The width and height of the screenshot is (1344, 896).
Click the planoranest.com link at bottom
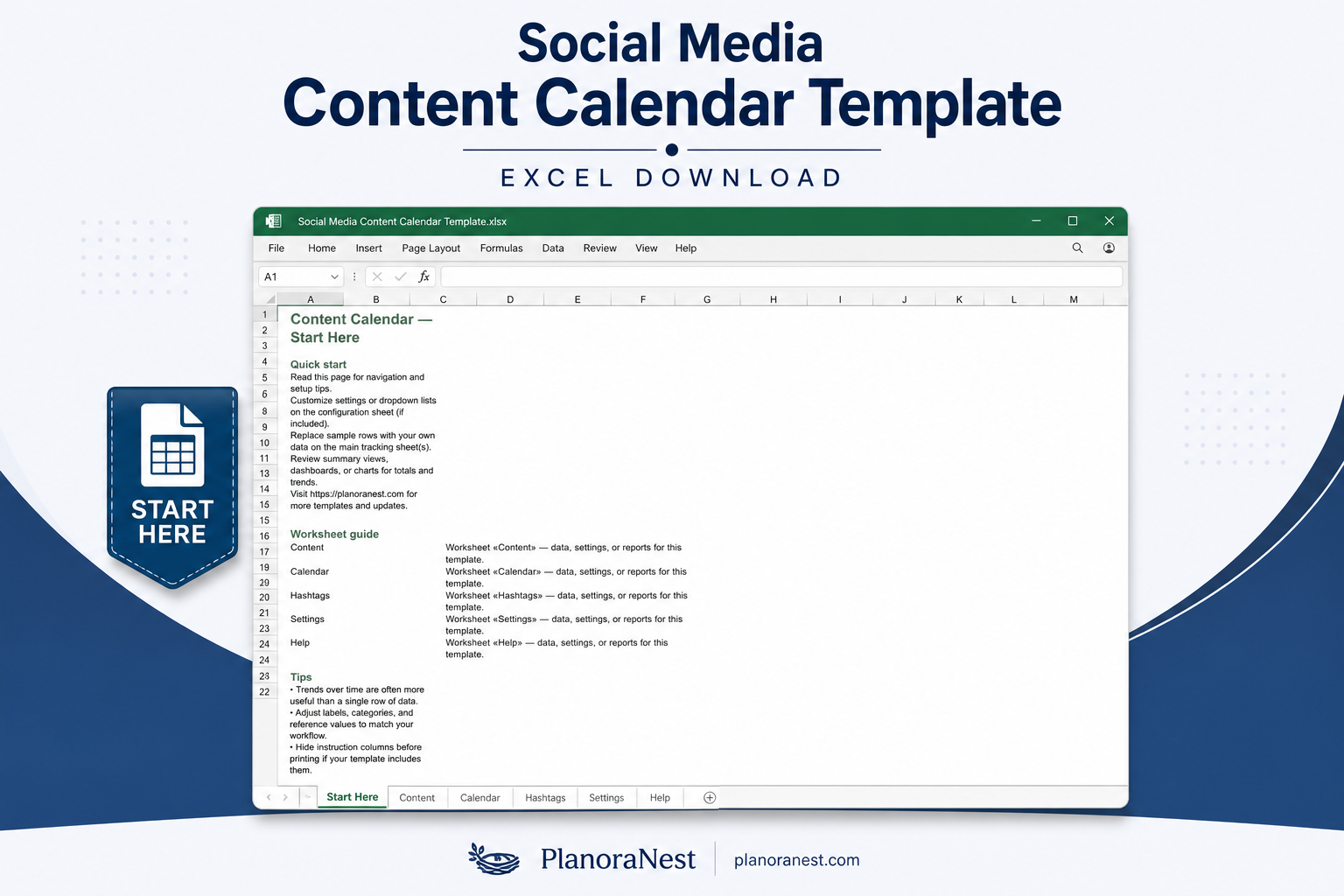pos(797,860)
